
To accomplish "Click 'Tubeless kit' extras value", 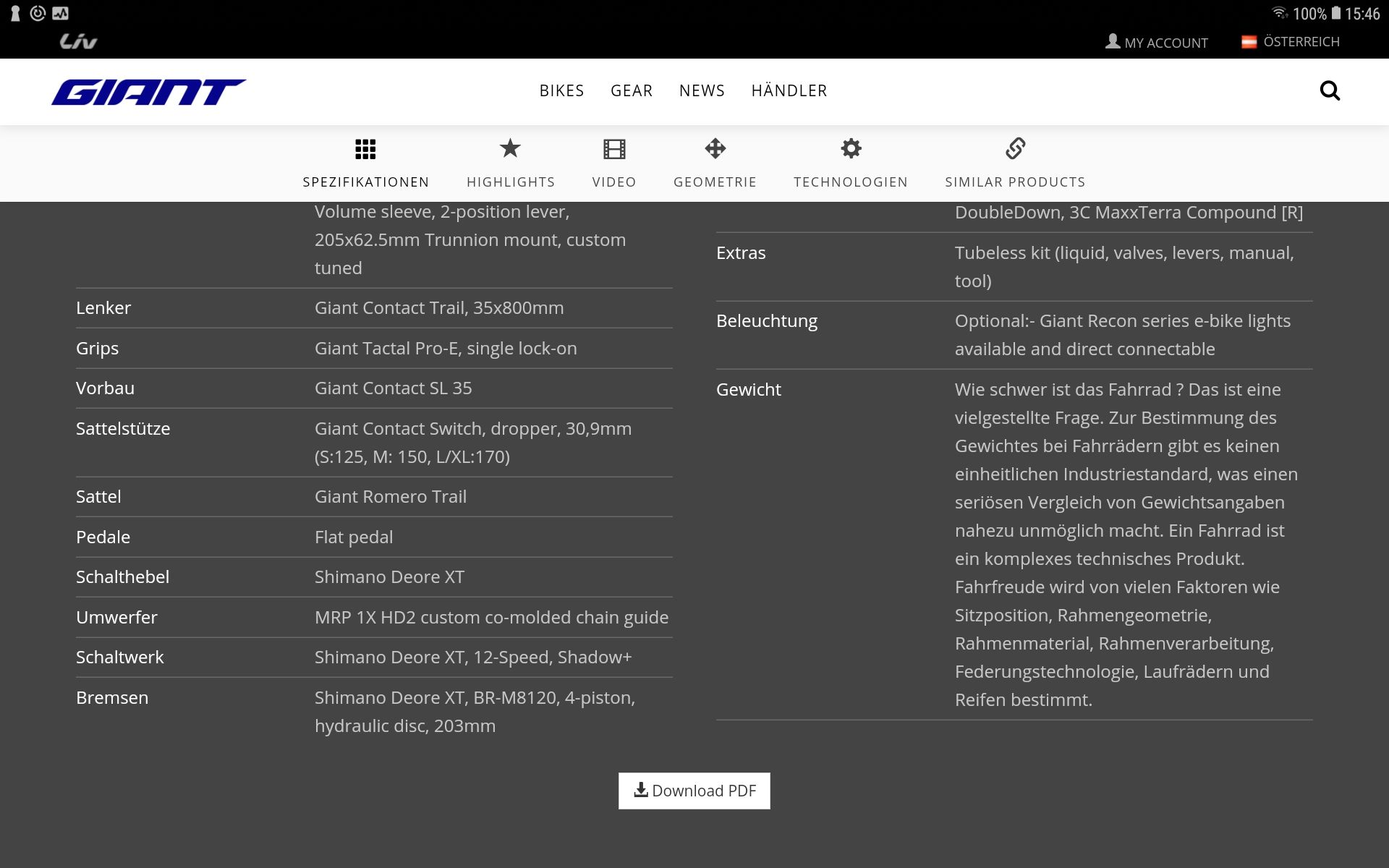I will [1002, 252].
